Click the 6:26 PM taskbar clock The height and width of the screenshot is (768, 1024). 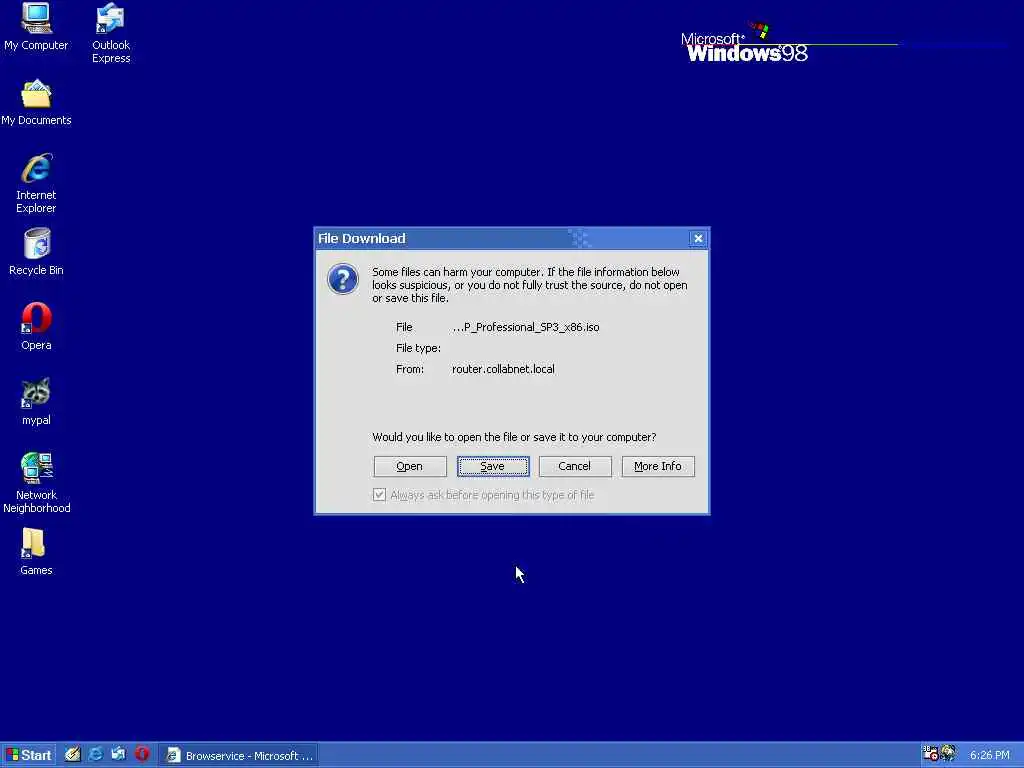pyautogui.click(x=989, y=755)
